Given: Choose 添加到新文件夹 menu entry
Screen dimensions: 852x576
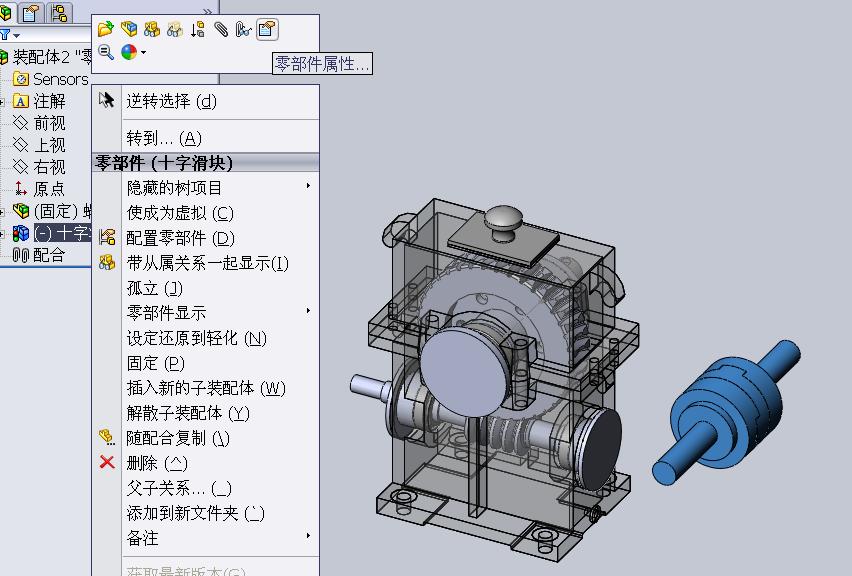Looking at the screenshot, I should point(205,513).
